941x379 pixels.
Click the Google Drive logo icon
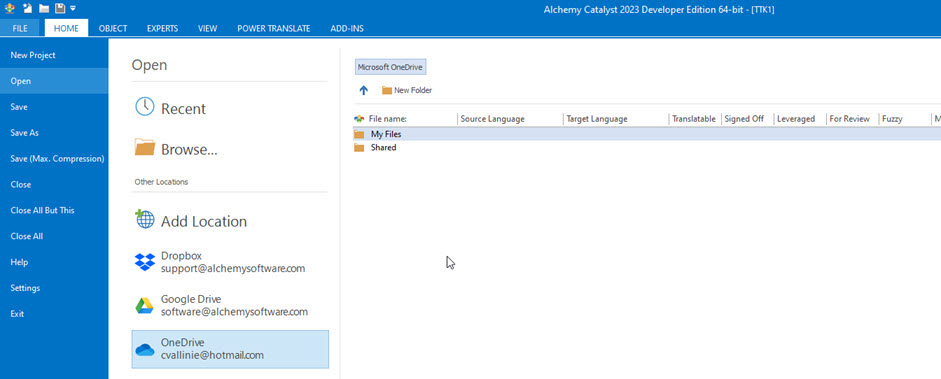click(145, 306)
